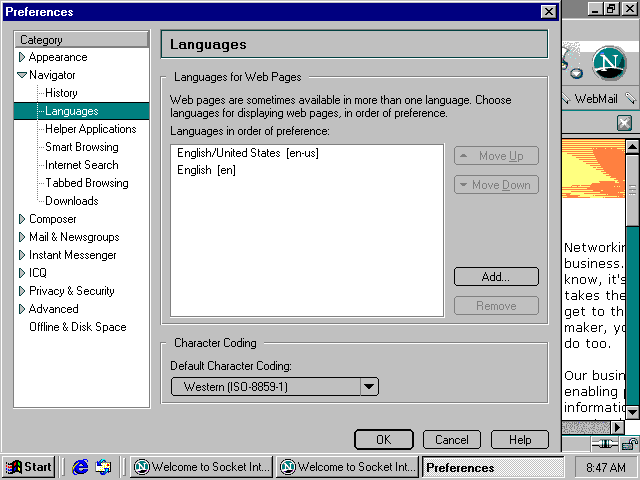Open Help for Preferences
Screen dimensions: 640x480
(520, 440)
